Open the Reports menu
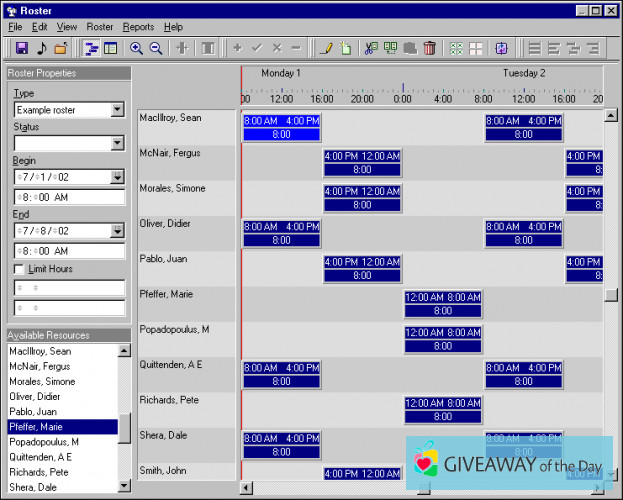This screenshot has width=623, height=500. (x=138, y=27)
